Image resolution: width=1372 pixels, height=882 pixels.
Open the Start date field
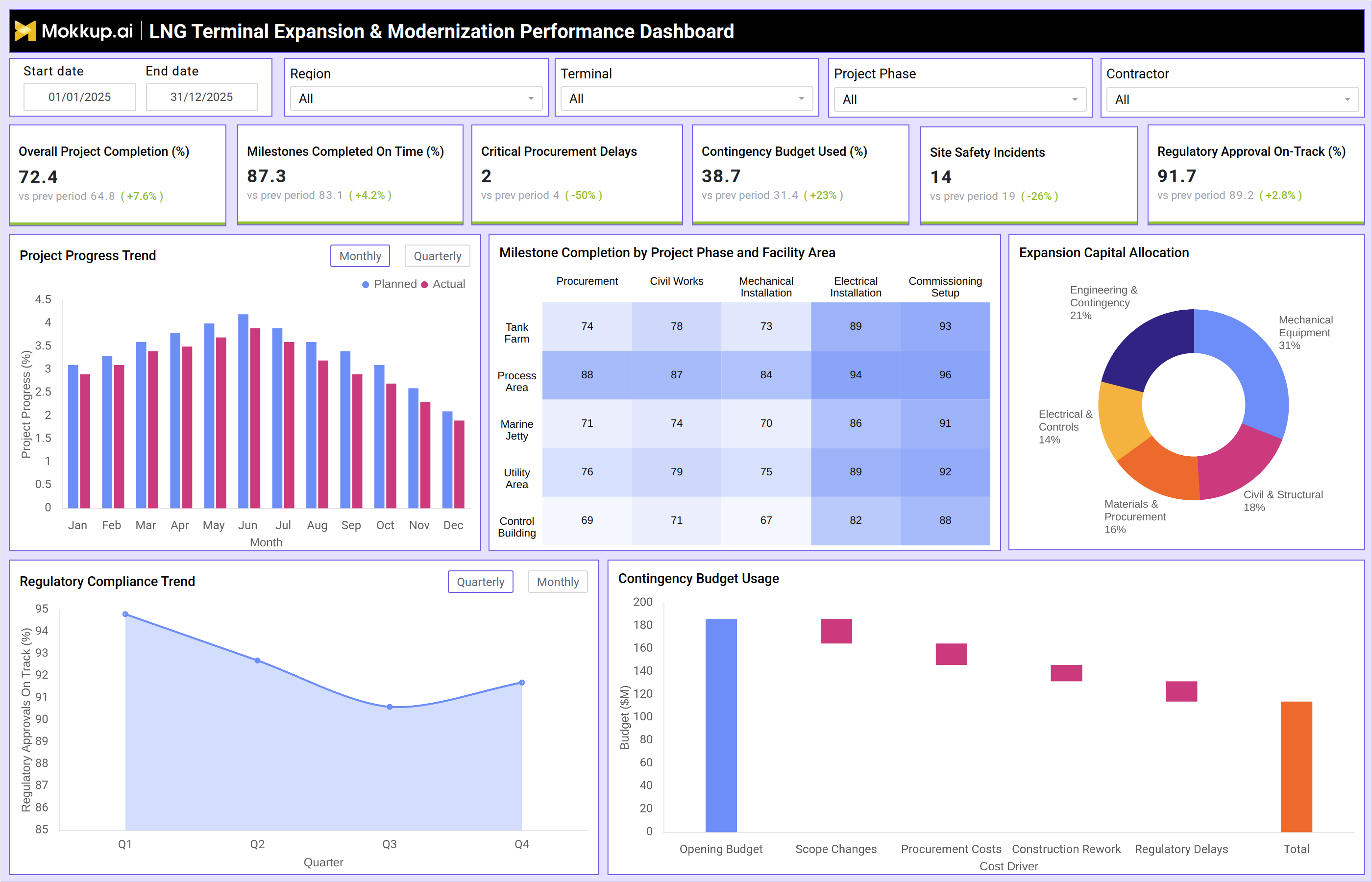coord(79,97)
